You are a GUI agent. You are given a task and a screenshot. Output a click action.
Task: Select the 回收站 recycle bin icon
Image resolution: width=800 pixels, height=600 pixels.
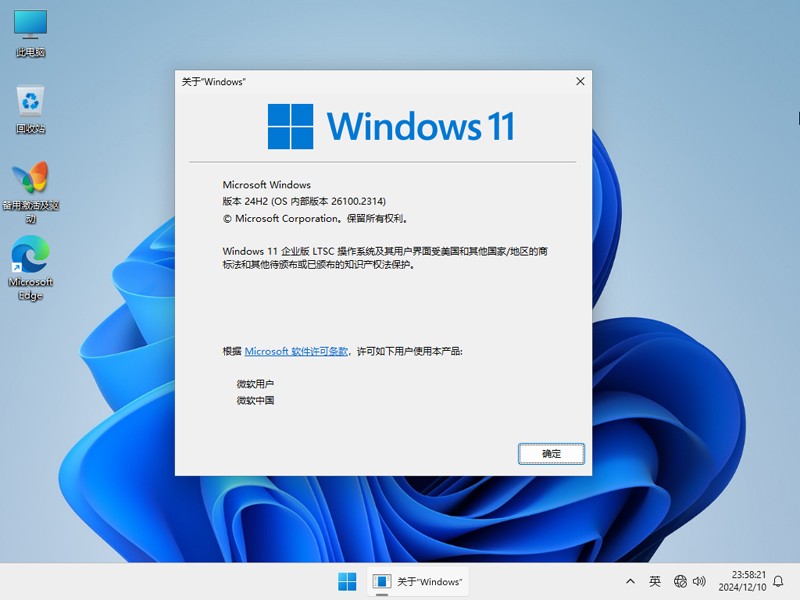tap(31, 110)
